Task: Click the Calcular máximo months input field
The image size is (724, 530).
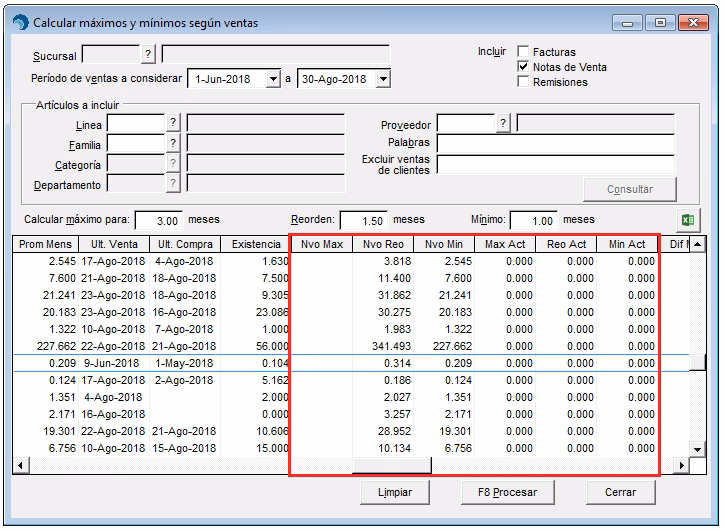Action: (x=158, y=220)
